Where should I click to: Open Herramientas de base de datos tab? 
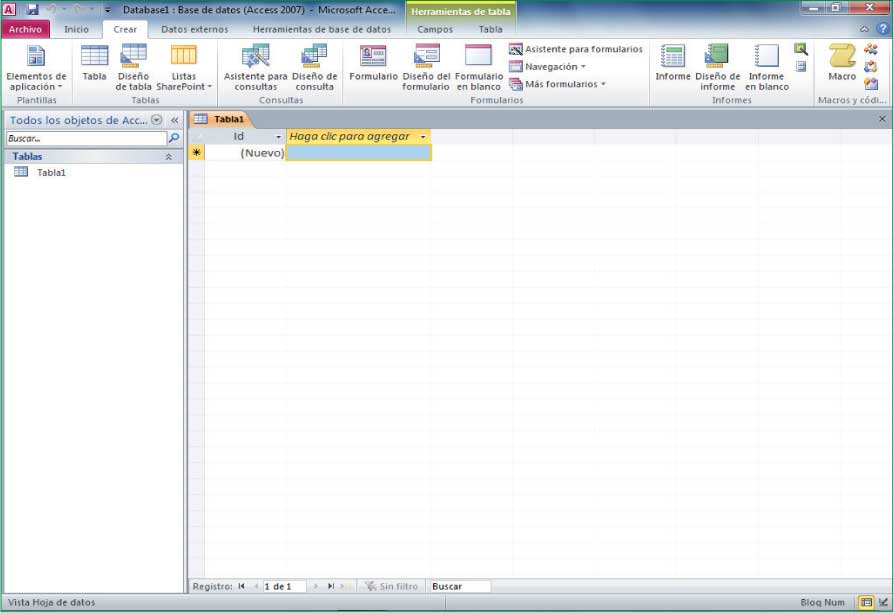click(322, 29)
